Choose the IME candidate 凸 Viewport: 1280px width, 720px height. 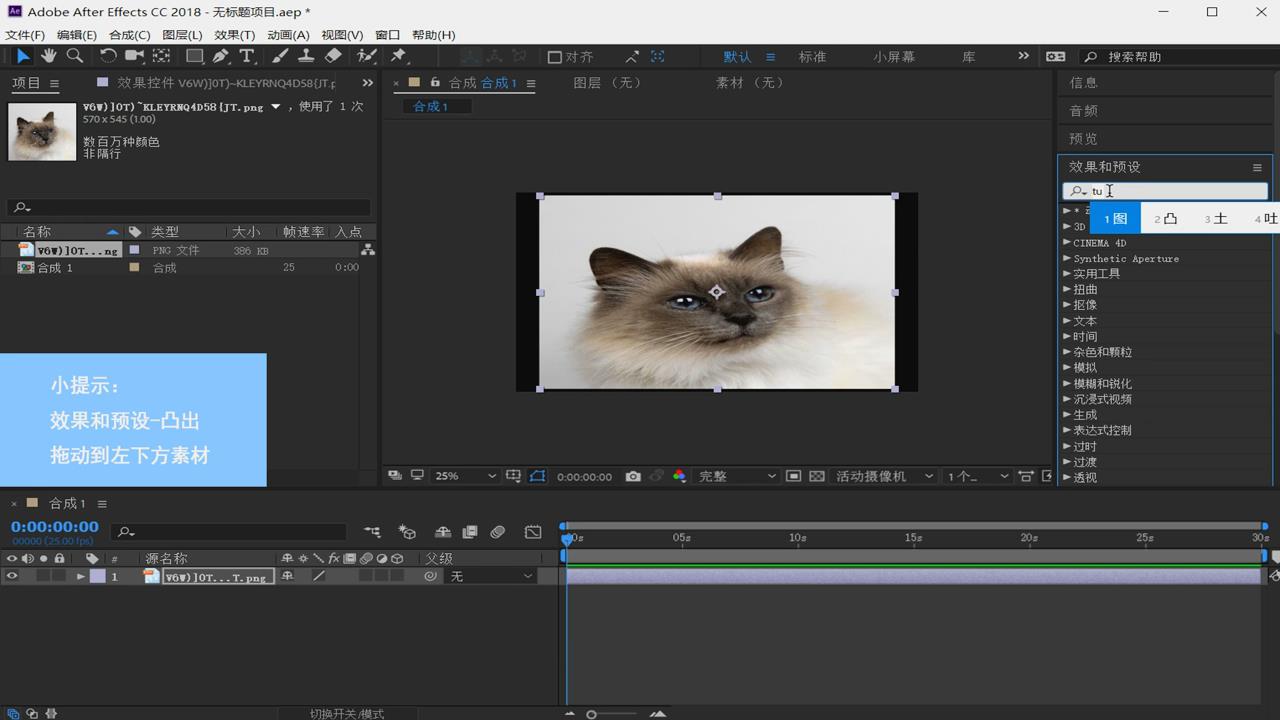[x=1166, y=218]
